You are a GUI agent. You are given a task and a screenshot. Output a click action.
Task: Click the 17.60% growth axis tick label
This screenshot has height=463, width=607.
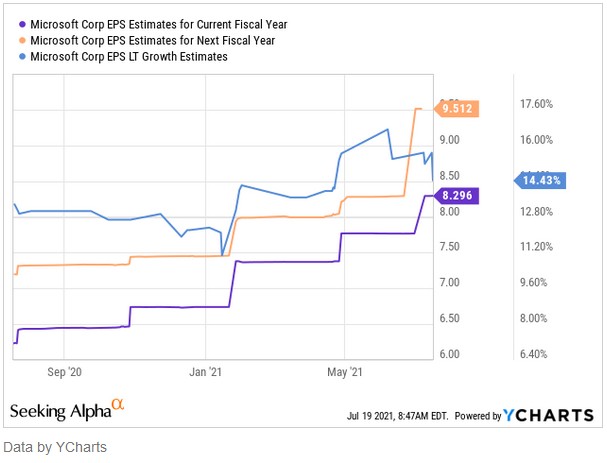coord(536,104)
